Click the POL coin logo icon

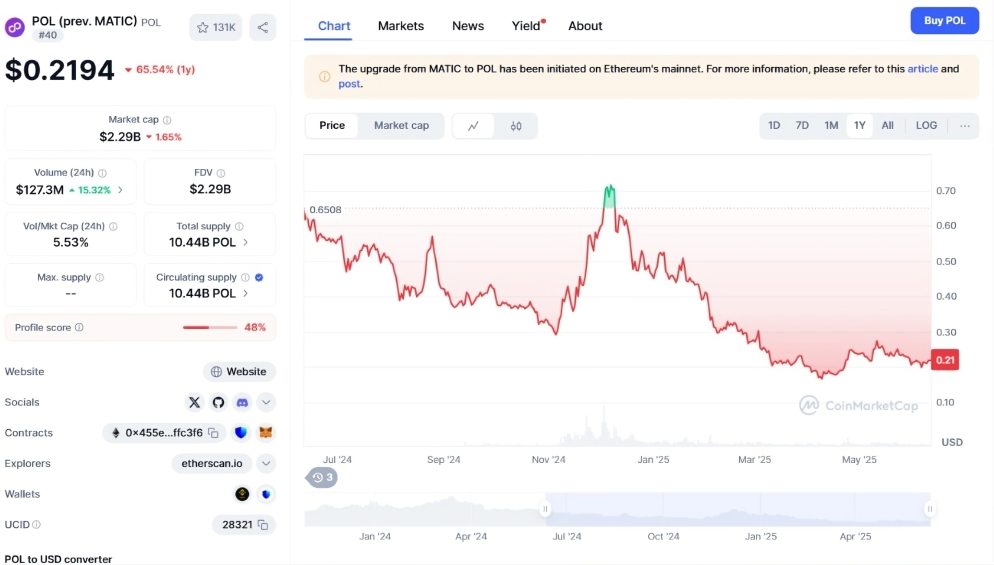pyautogui.click(x=15, y=27)
